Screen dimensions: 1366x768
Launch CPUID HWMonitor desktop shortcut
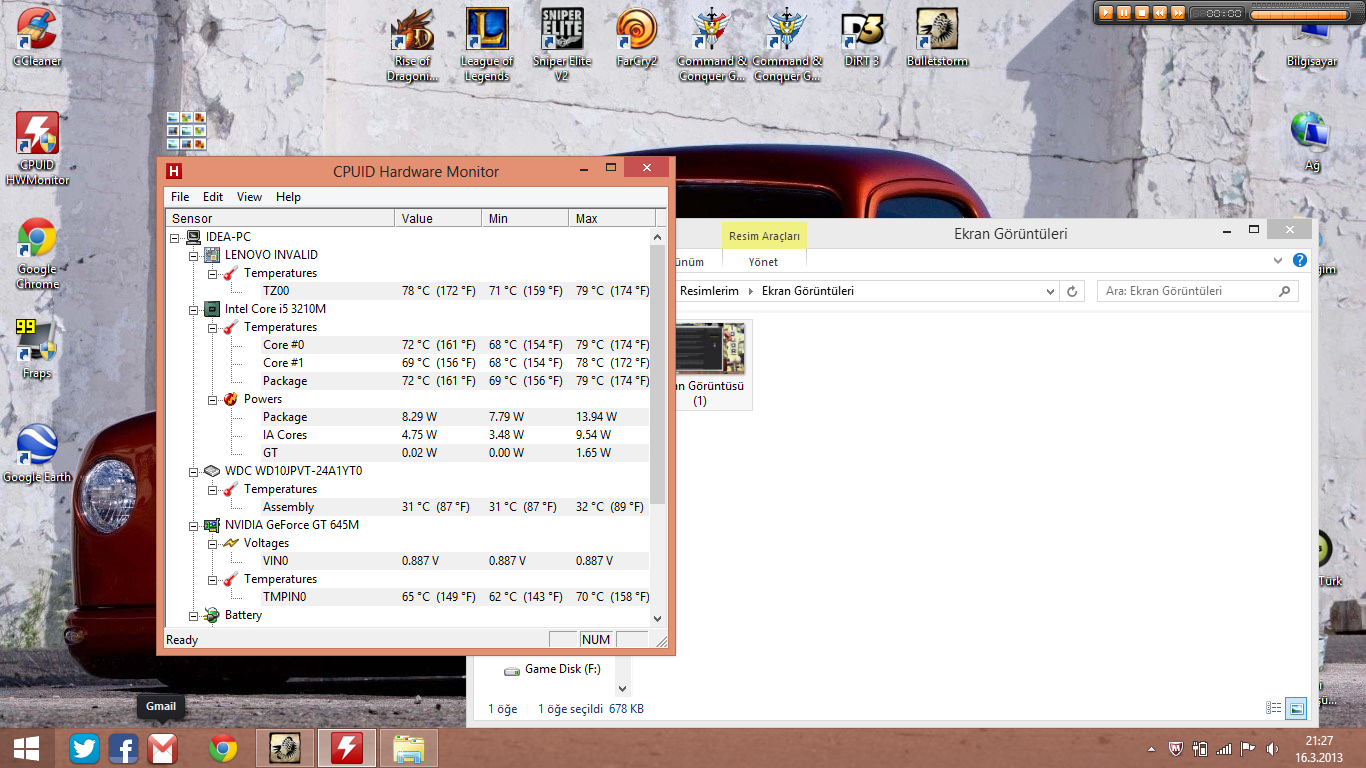coord(37,148)
